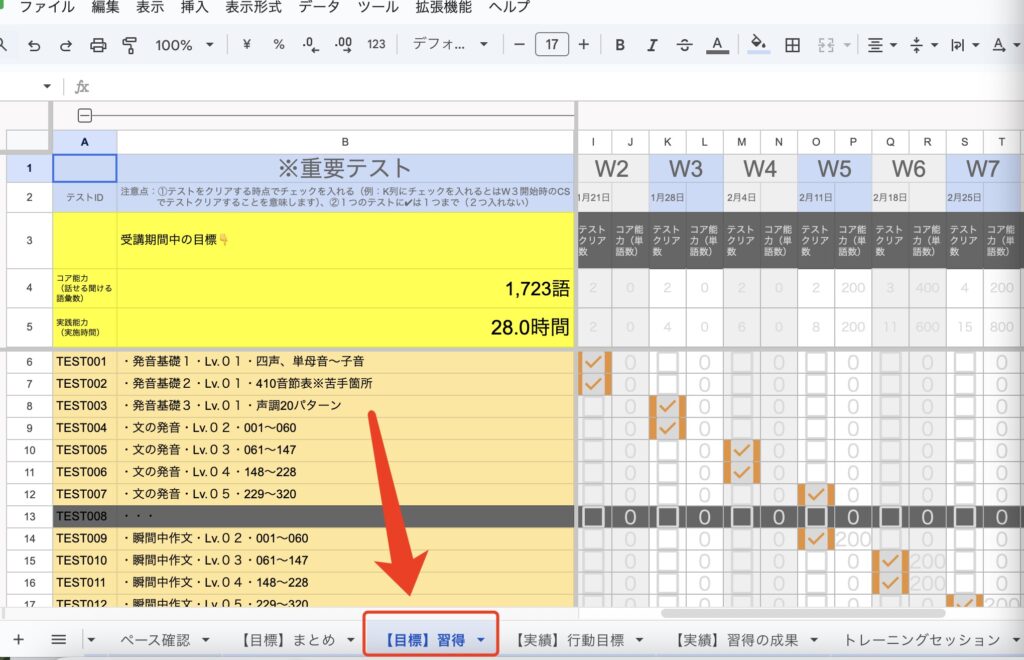Screen dimensions: 1024x660
Task: Open the font family dropdown
Action: 450,45
